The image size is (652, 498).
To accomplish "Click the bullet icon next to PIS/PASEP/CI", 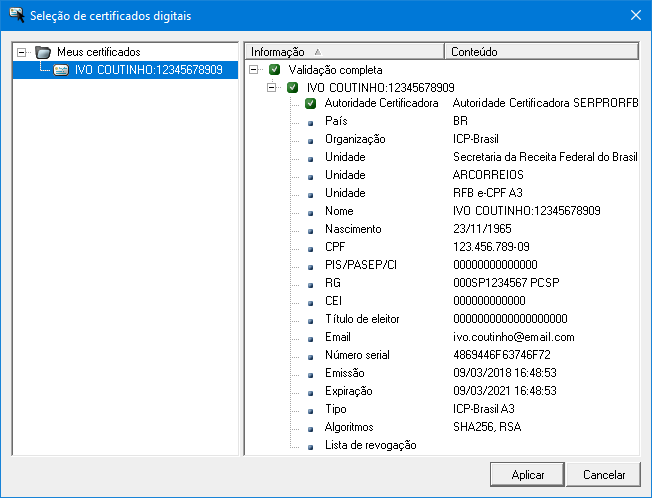I will 310,267.
